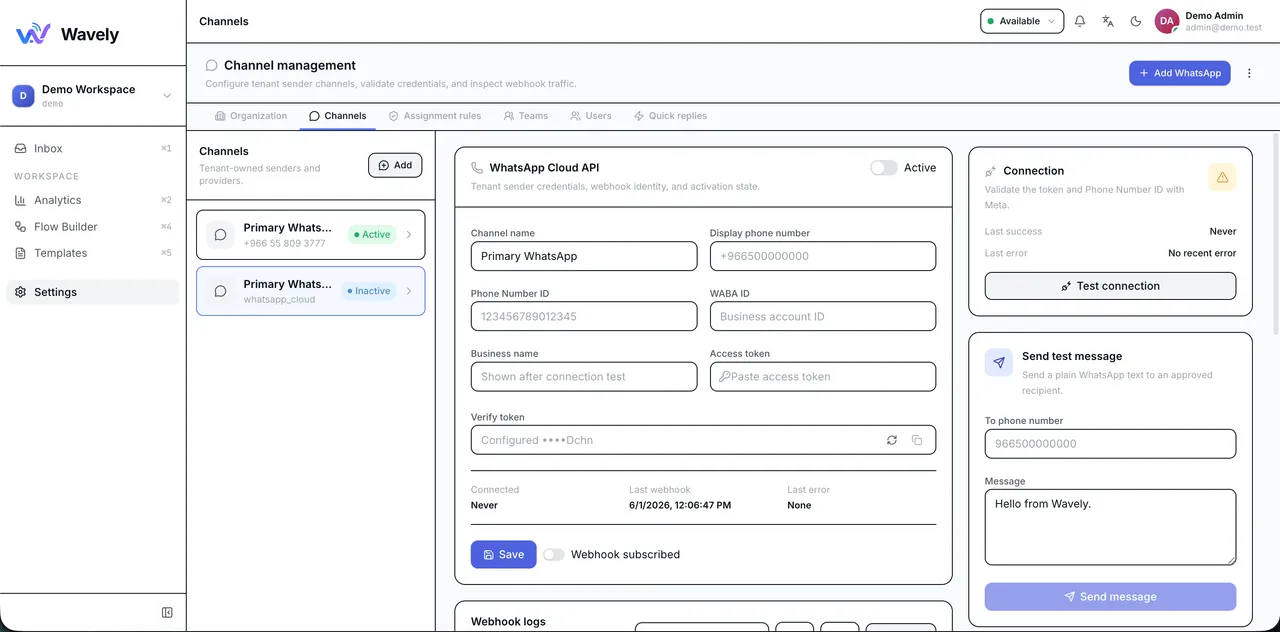Image resolution: width=1280 pixels, height=632 pixels.
Task: Click the No recent error text
Action: [x=1202, y=253]
